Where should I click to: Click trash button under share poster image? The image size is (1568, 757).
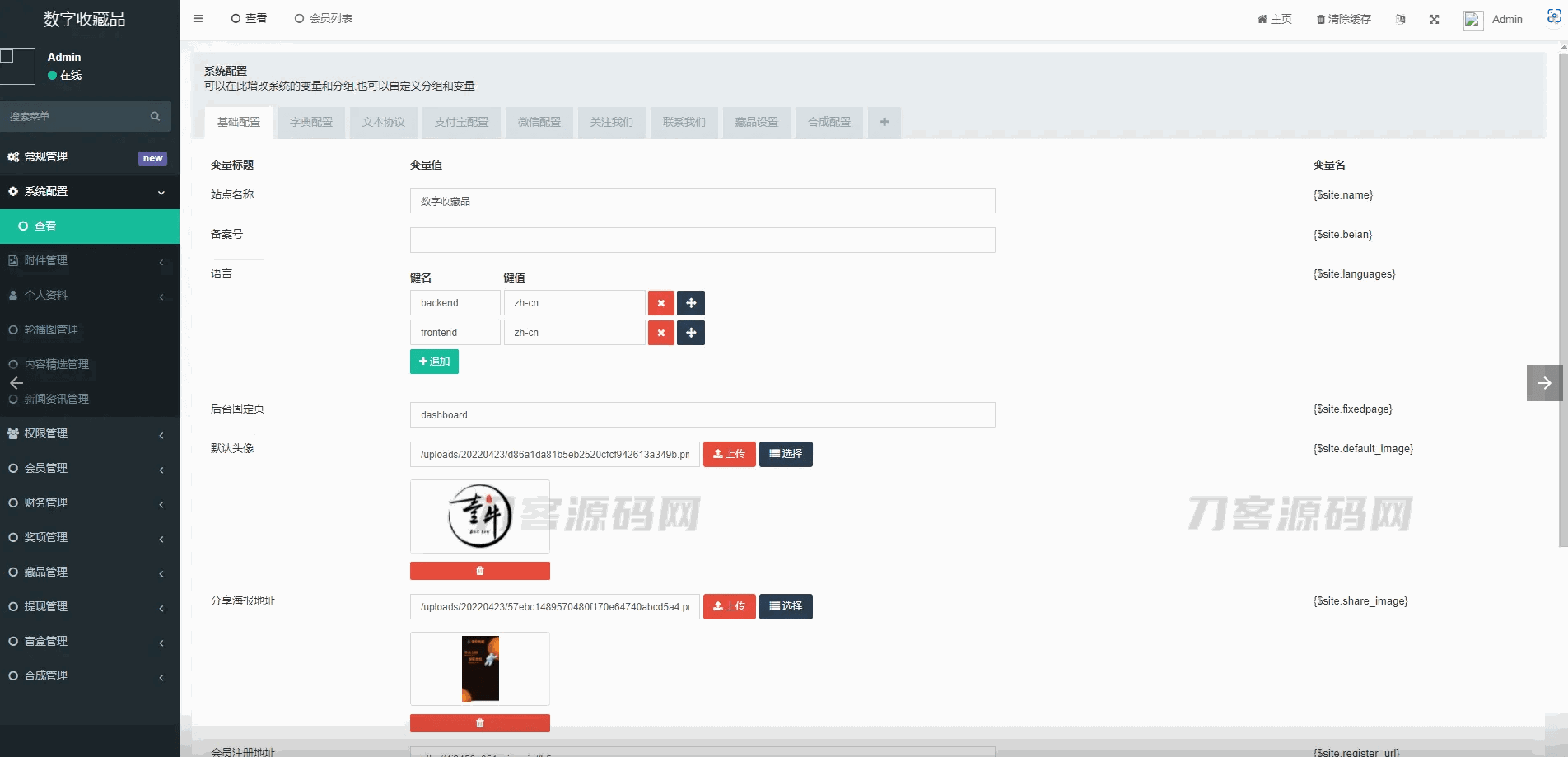click(479, 723)
